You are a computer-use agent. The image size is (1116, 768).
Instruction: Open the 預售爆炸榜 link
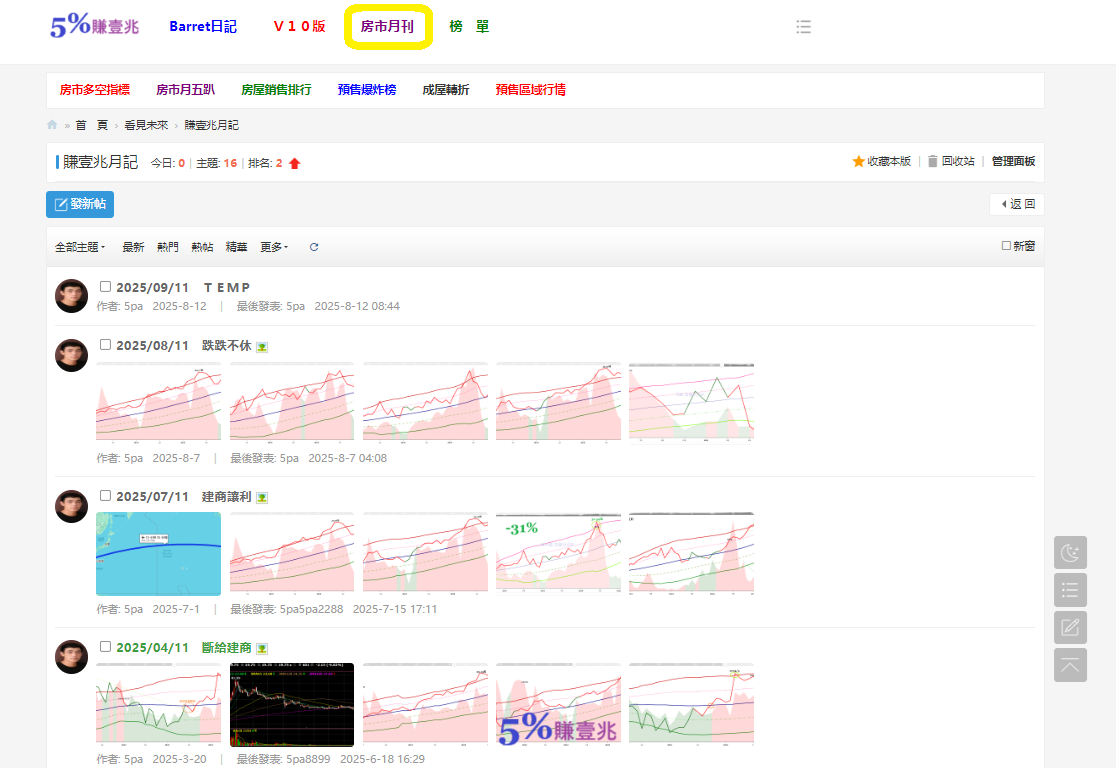pos(367,90)
